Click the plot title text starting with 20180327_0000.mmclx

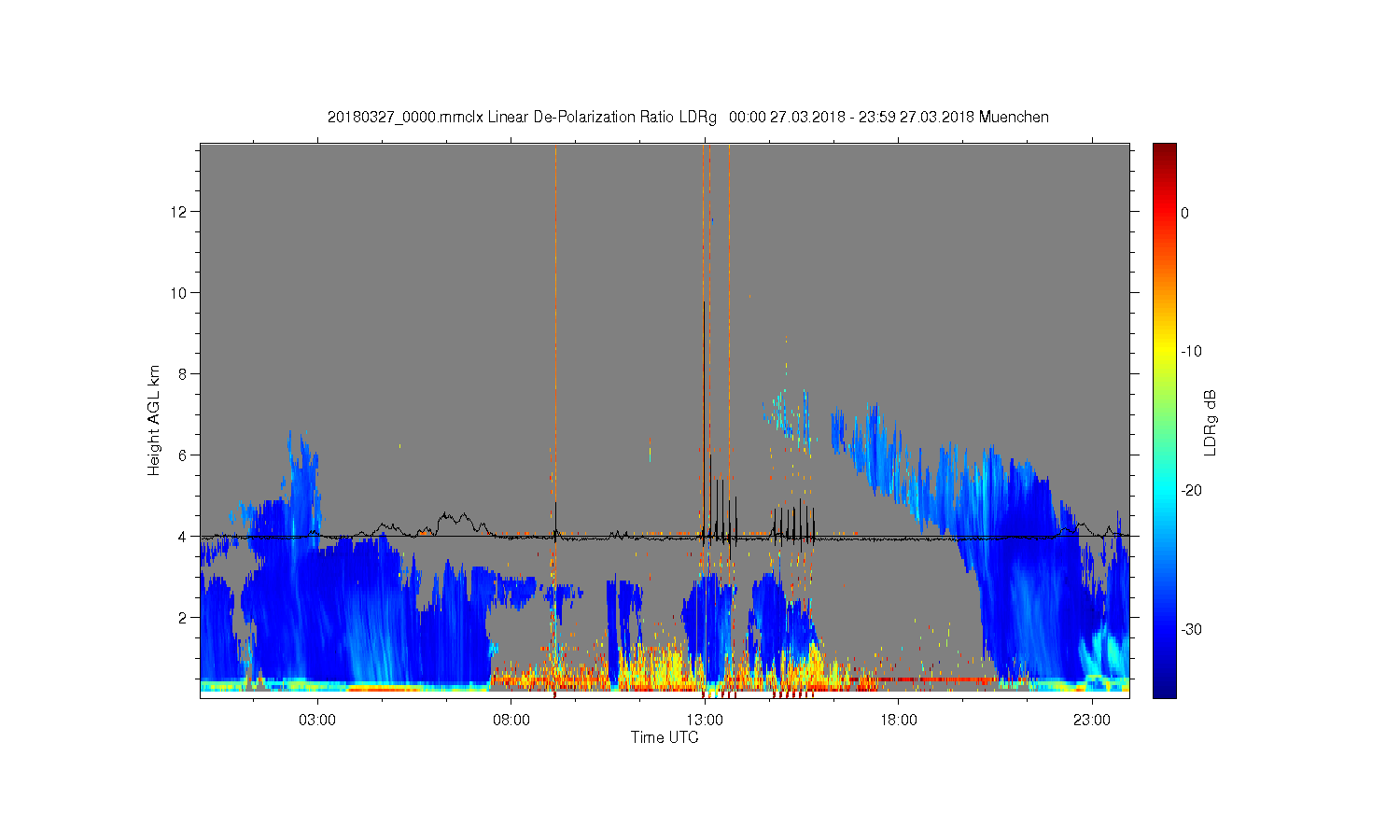pos(688,117)
